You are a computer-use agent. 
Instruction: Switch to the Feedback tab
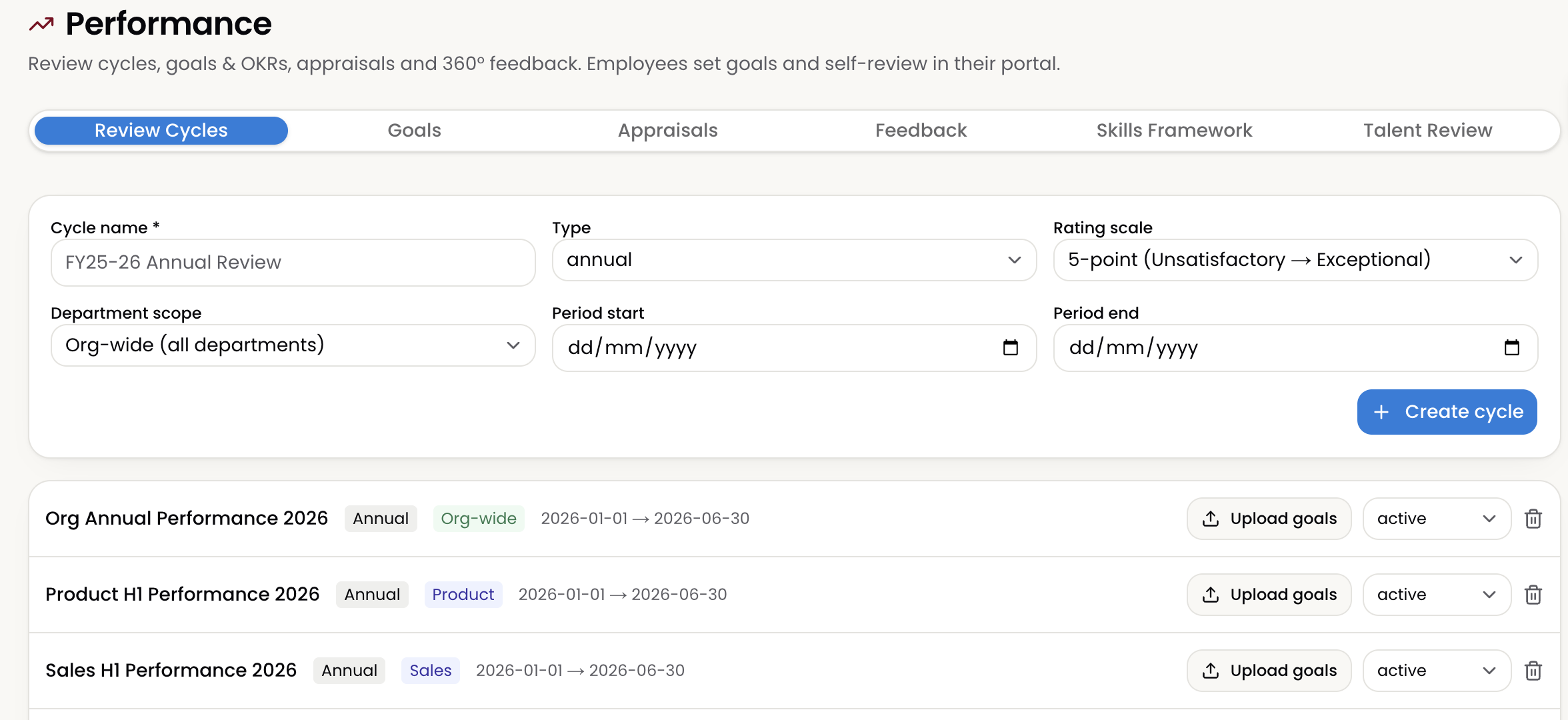point(921,131)
